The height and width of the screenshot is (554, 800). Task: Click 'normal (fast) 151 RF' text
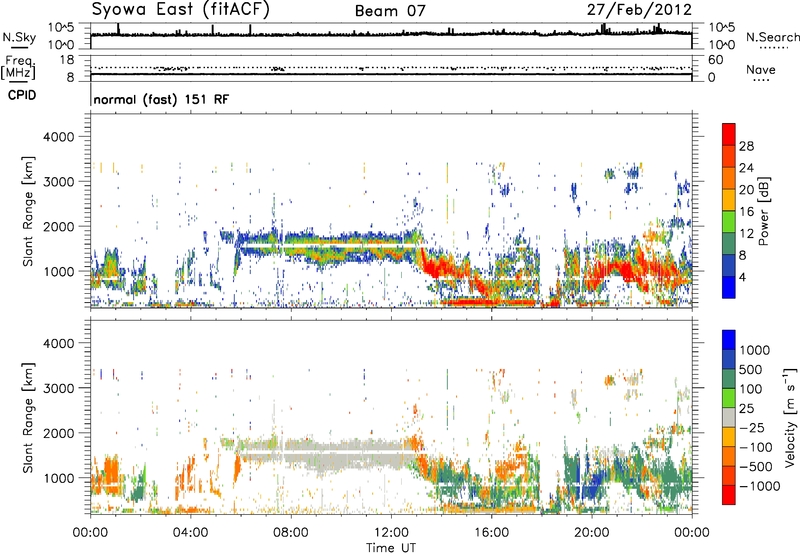pos(161,99)
